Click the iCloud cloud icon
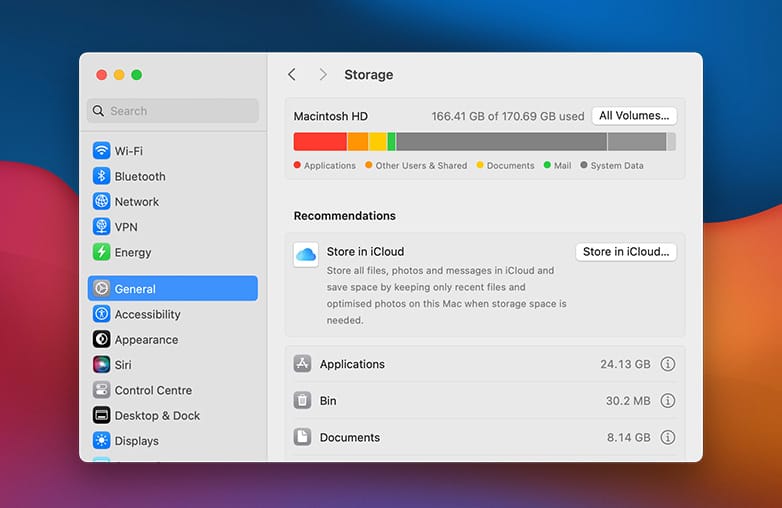782x508 pixels. coord(306,255)
